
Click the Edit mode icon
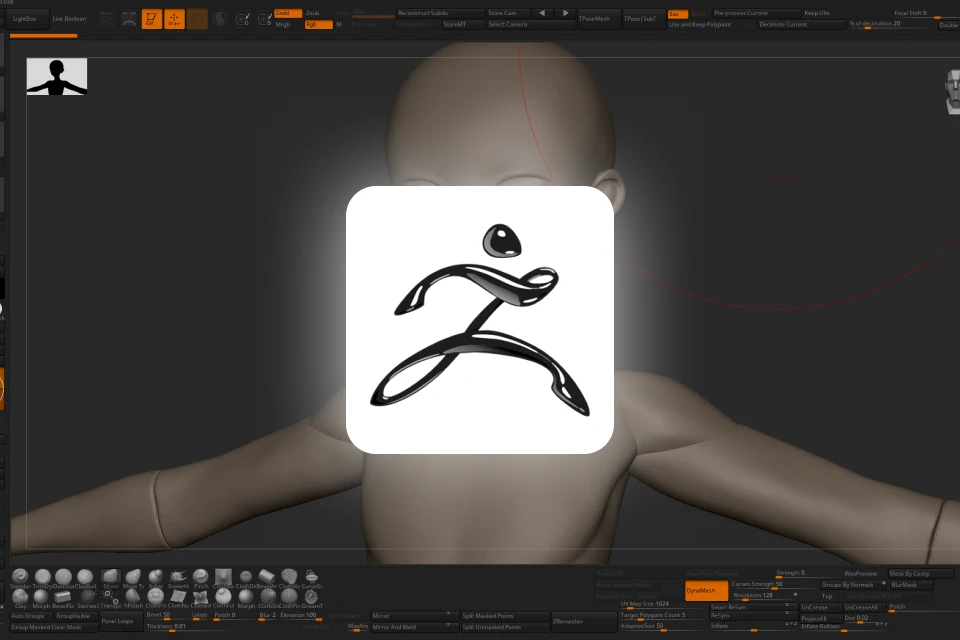coord(151,19)
